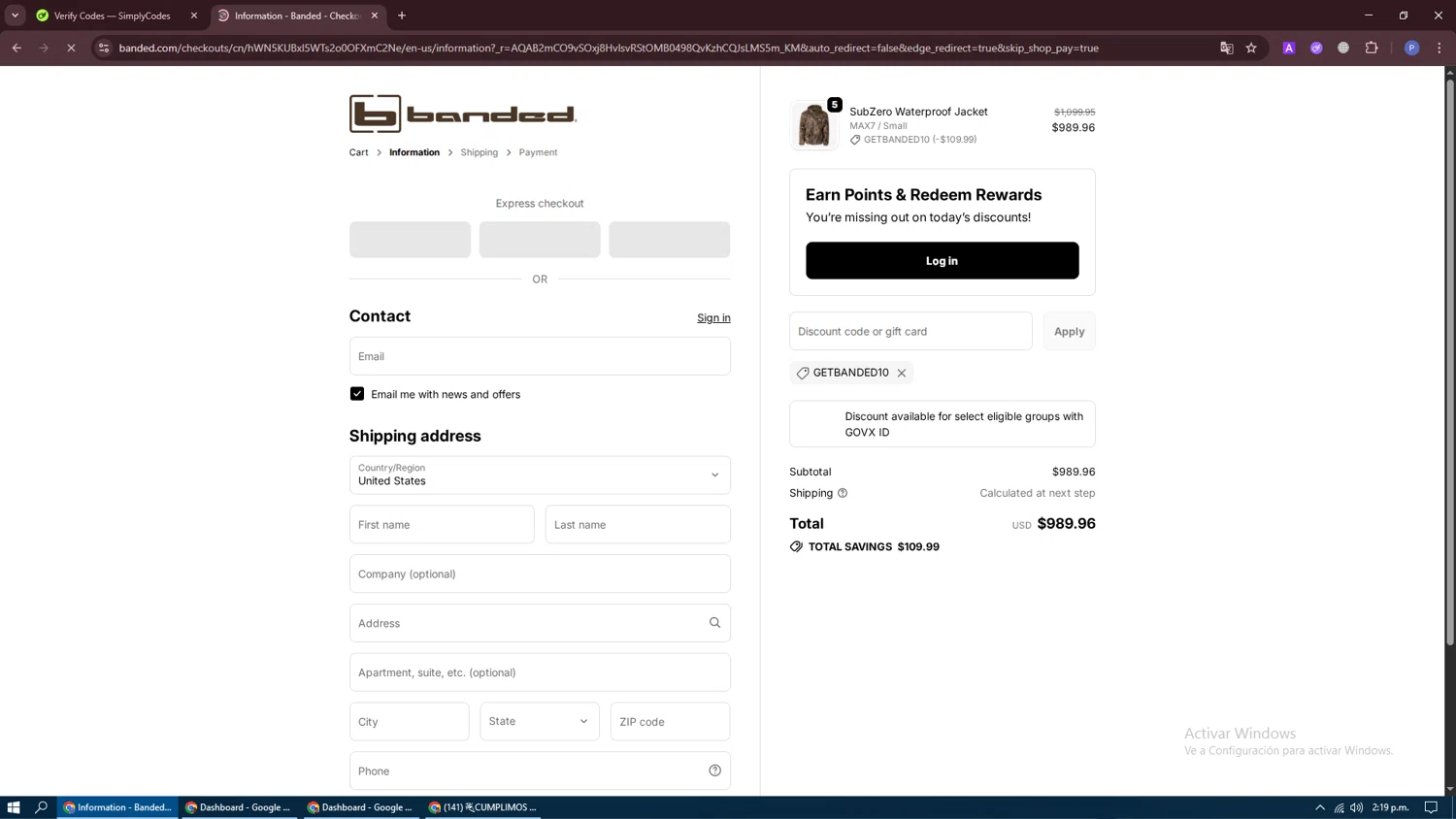The image size is (1456, 819).
Task: Click the page vertical scrollbar
Action: (1450, 363)
